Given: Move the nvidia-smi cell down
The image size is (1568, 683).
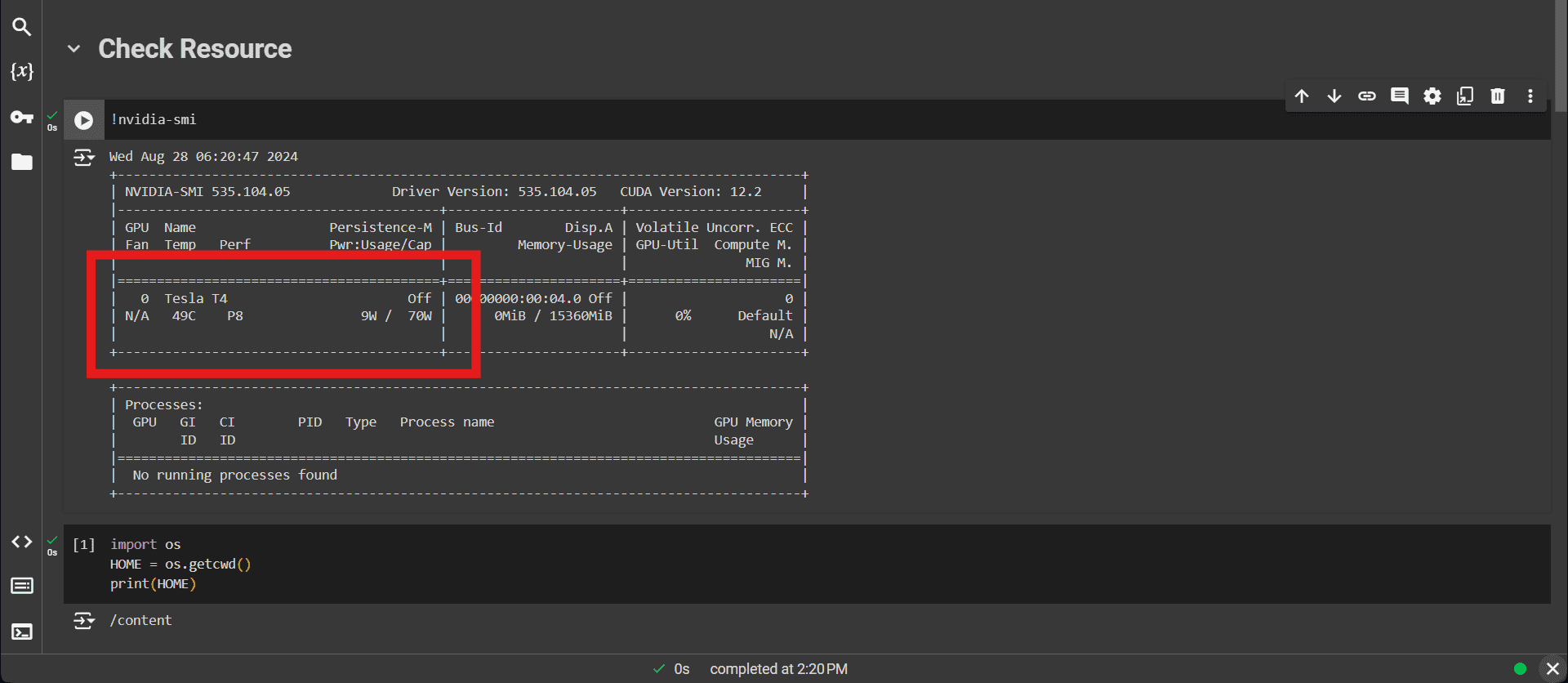Looking at the screenshot, I should click(1334, 96).
